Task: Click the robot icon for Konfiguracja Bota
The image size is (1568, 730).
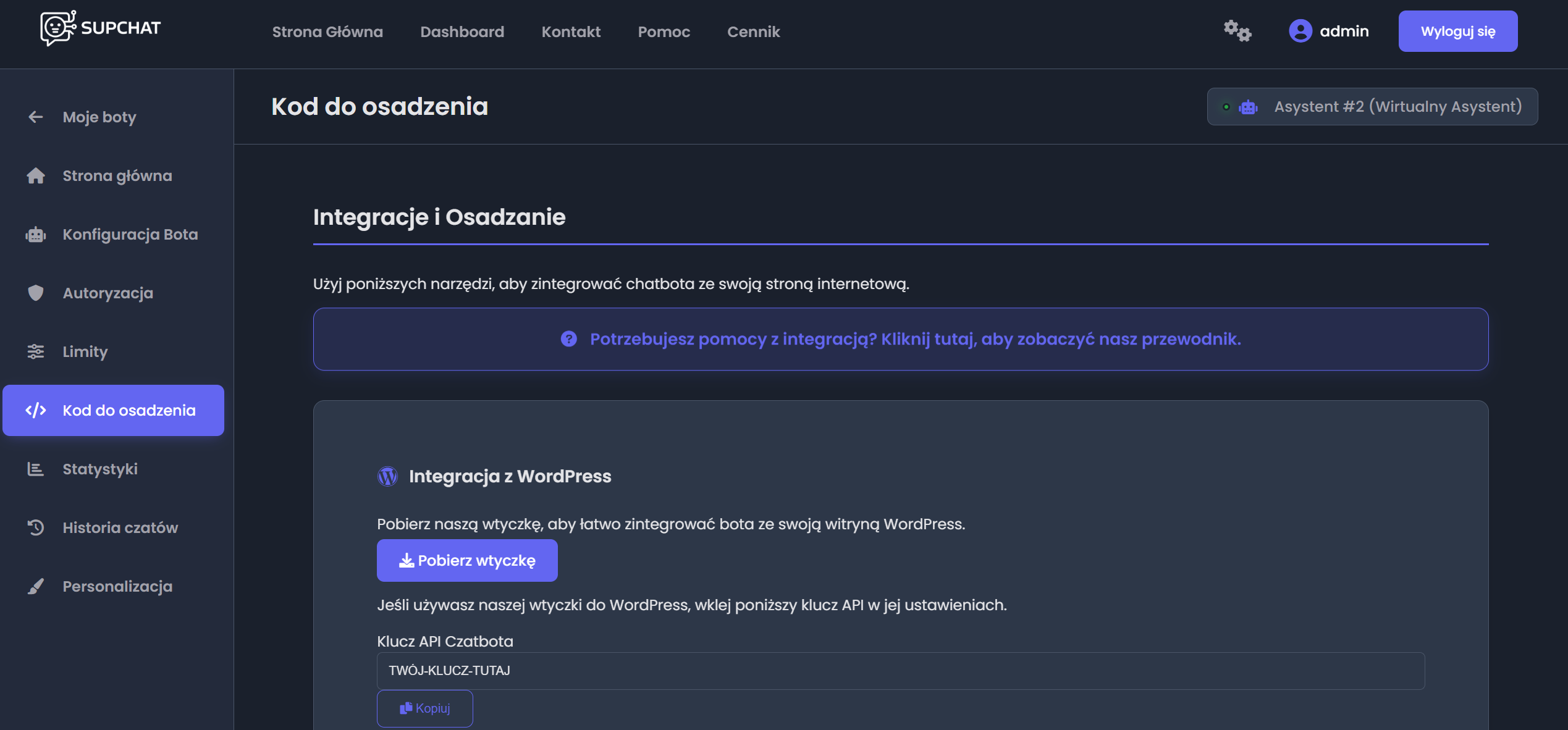Action: pos(36,234)
